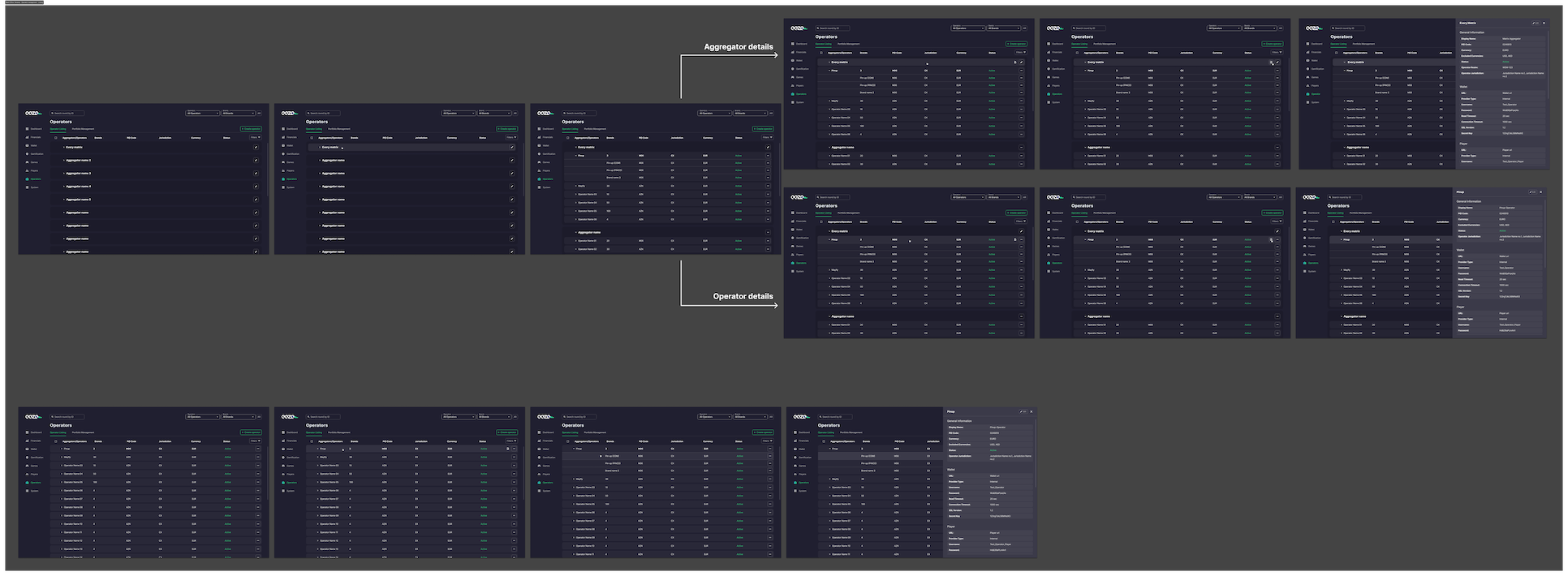Tick select-all checkbox in frame listing Aggregator name 2
The image size is (1568, 576).
(x=55, y=138)
